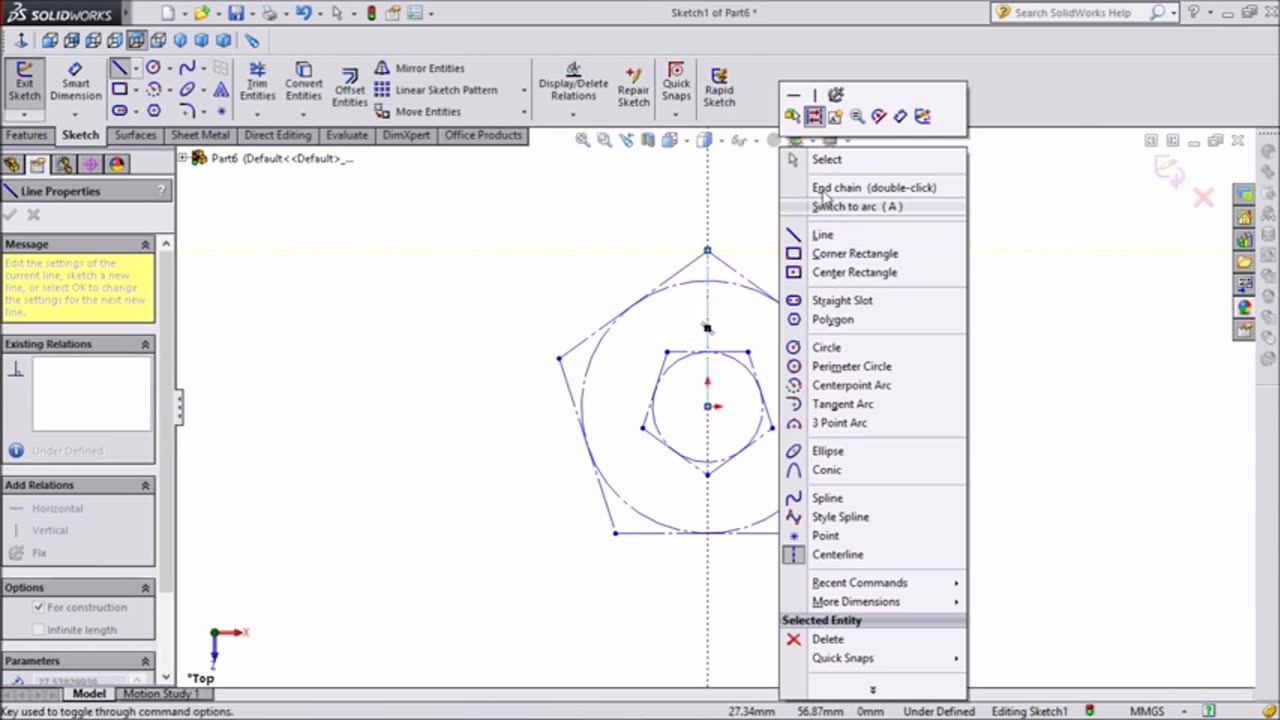Open Display/Delete Relations
The width and height of the screenshot is (1280, 720).
tap(573, 82)
